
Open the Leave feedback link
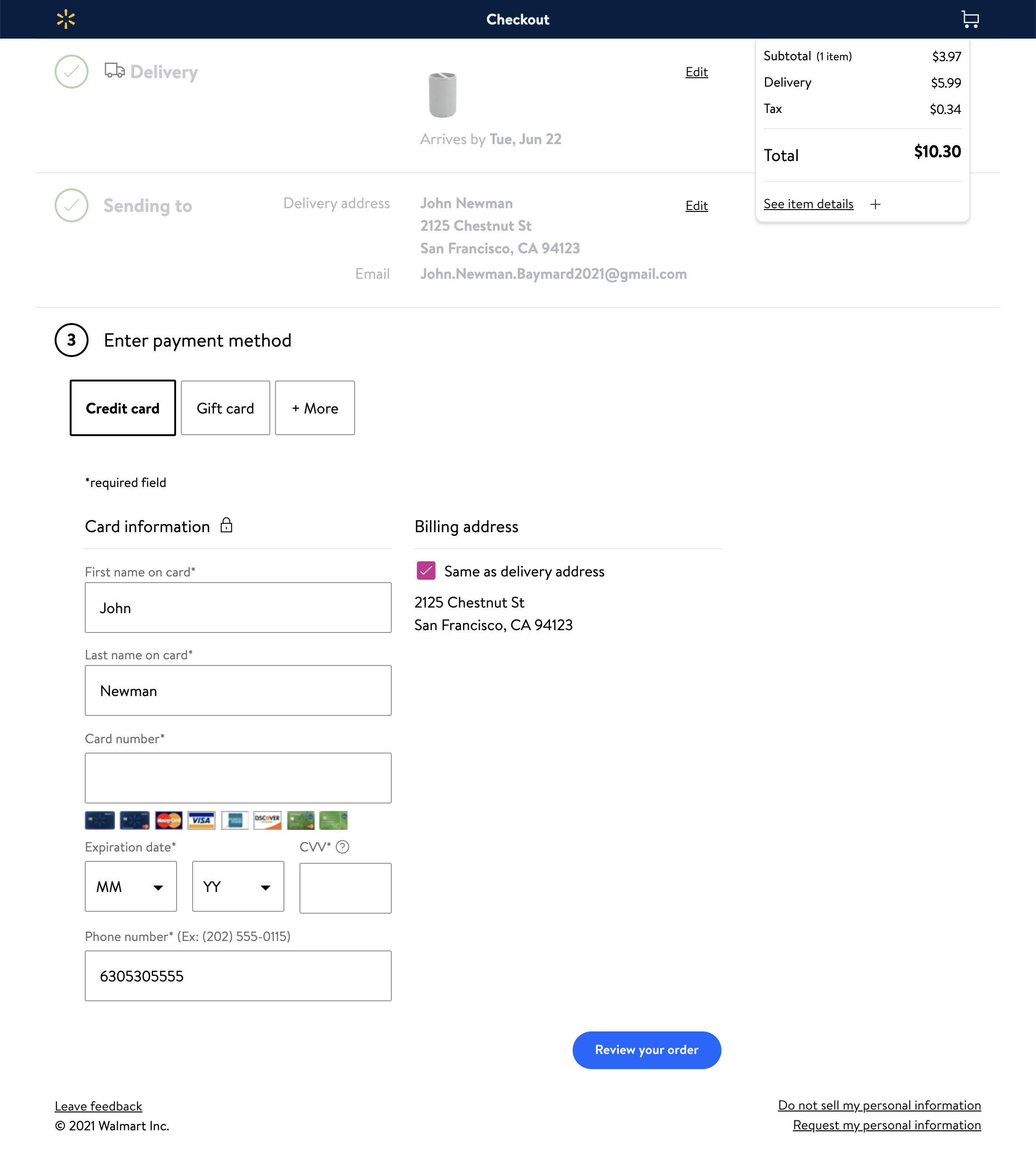tap(98, 1105)
